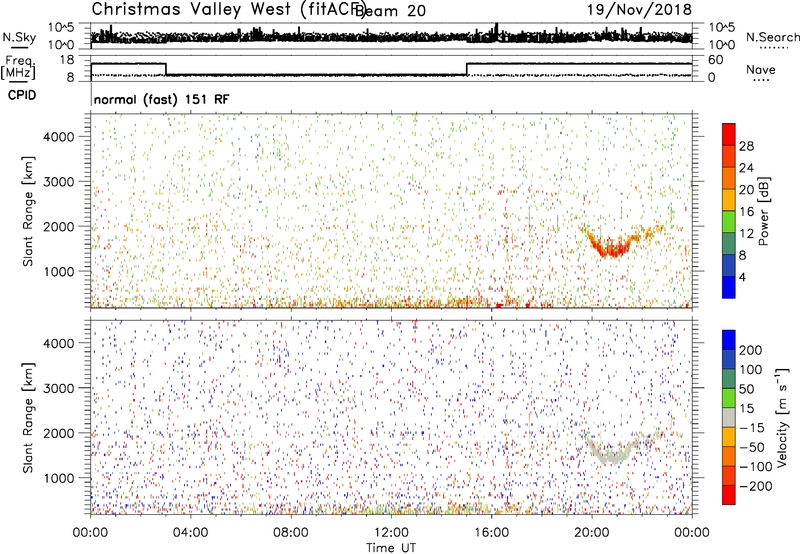Click the 'Time UT' axis title
The image size is (800, 554).
[x=391, y=547]
